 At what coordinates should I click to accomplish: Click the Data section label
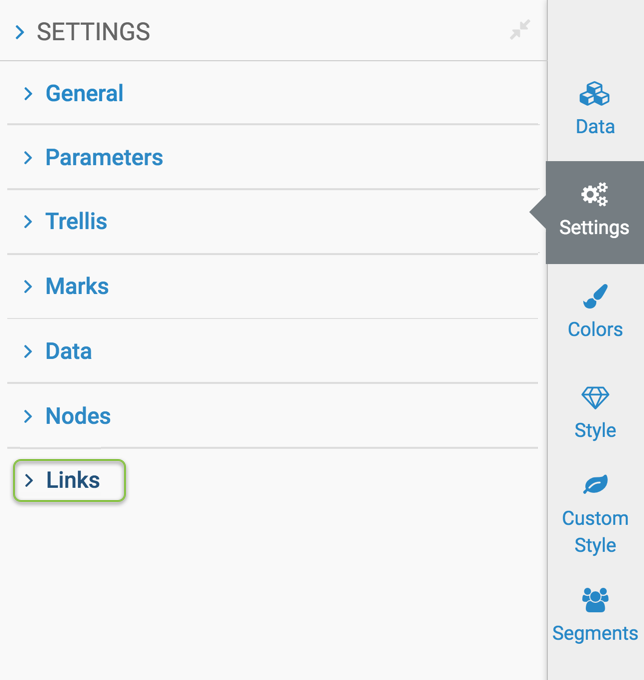pos(68,351)
